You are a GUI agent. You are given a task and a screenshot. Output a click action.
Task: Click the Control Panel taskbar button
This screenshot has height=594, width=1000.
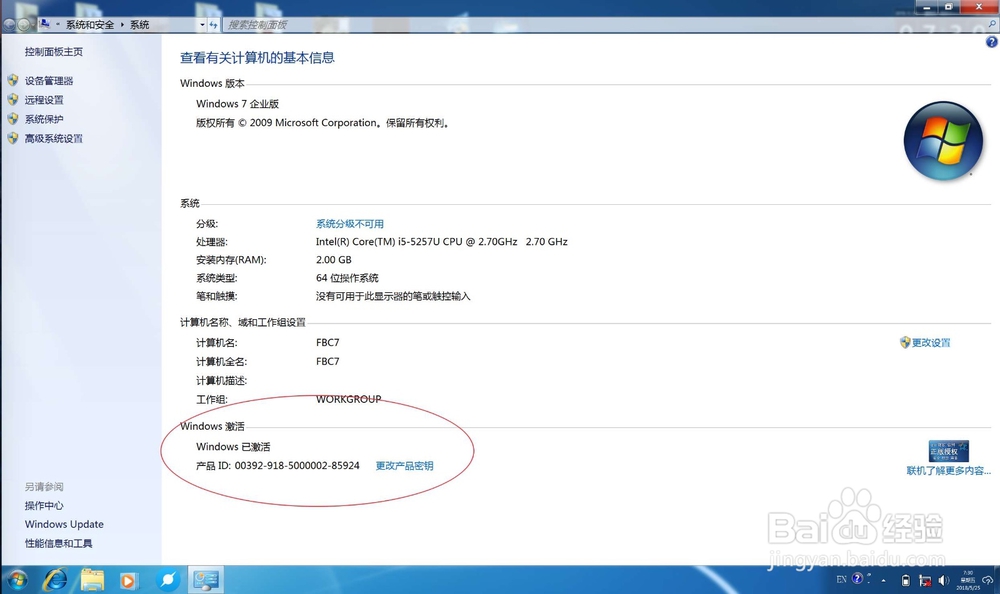pyautogui.click(x=205, y=579)
